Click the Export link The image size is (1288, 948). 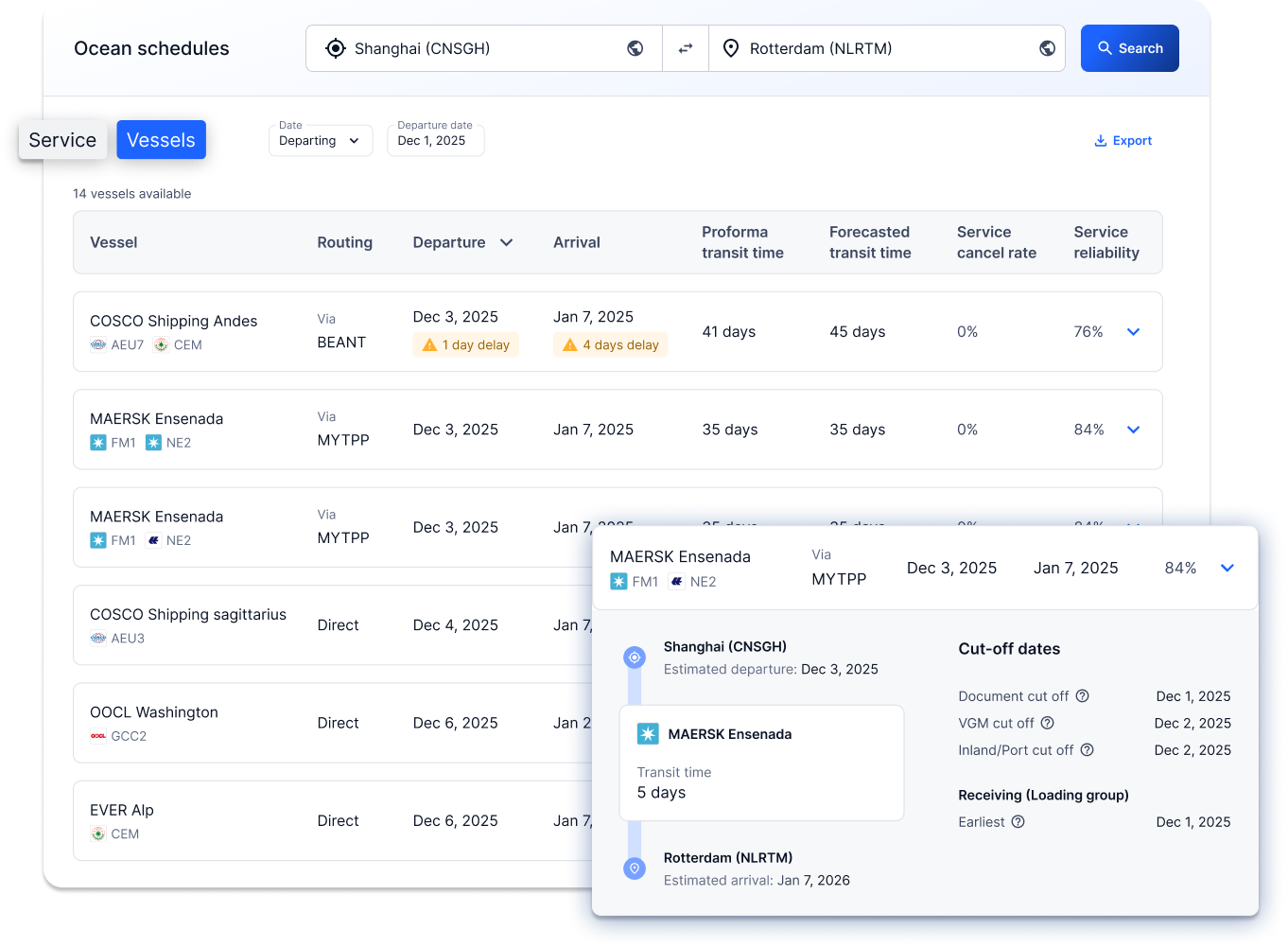pyautogui.click(x=1123, y=141)
